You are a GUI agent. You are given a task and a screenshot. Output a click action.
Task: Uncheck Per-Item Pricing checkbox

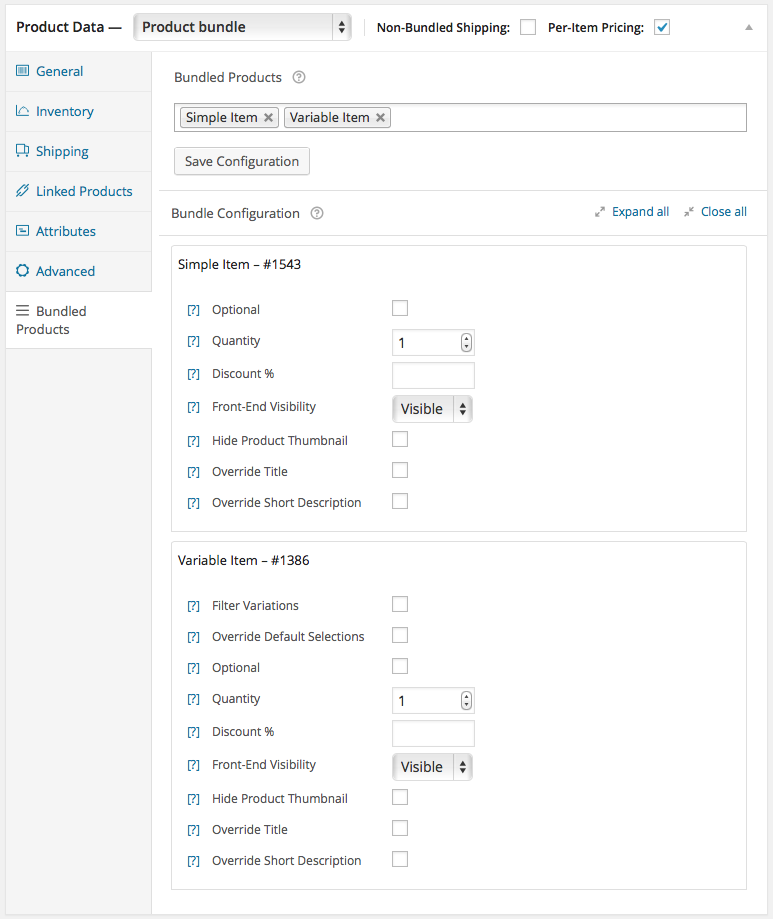point(661,28)
